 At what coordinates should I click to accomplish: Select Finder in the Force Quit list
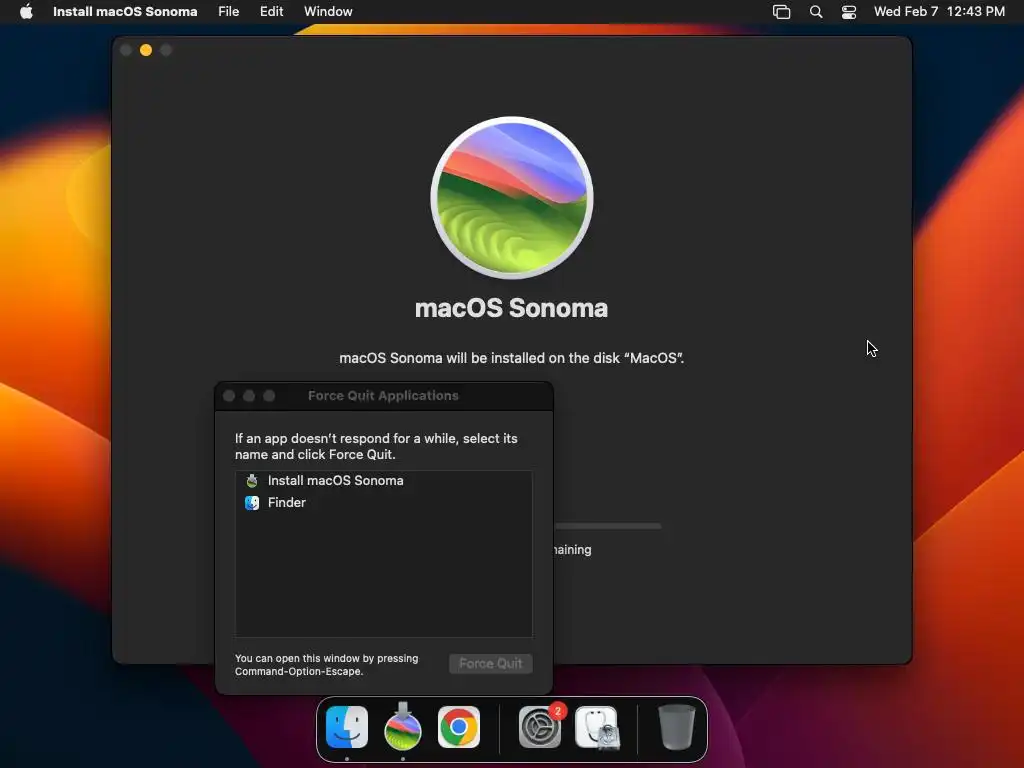pyautogui.click(x=384, y=503)
